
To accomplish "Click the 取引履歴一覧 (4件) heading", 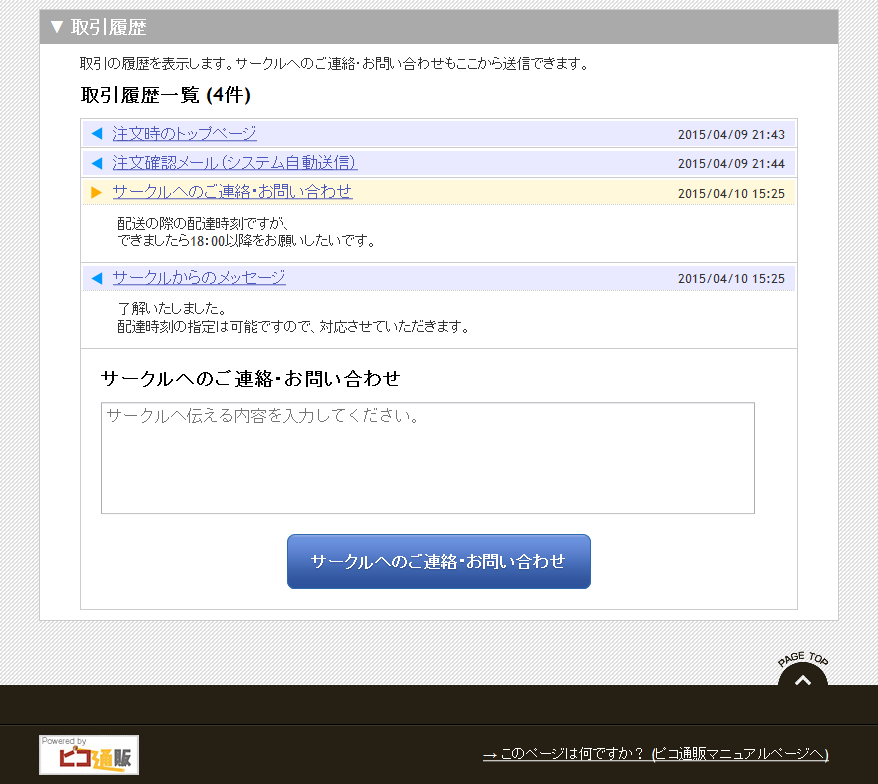I will [x=165, y=95].
